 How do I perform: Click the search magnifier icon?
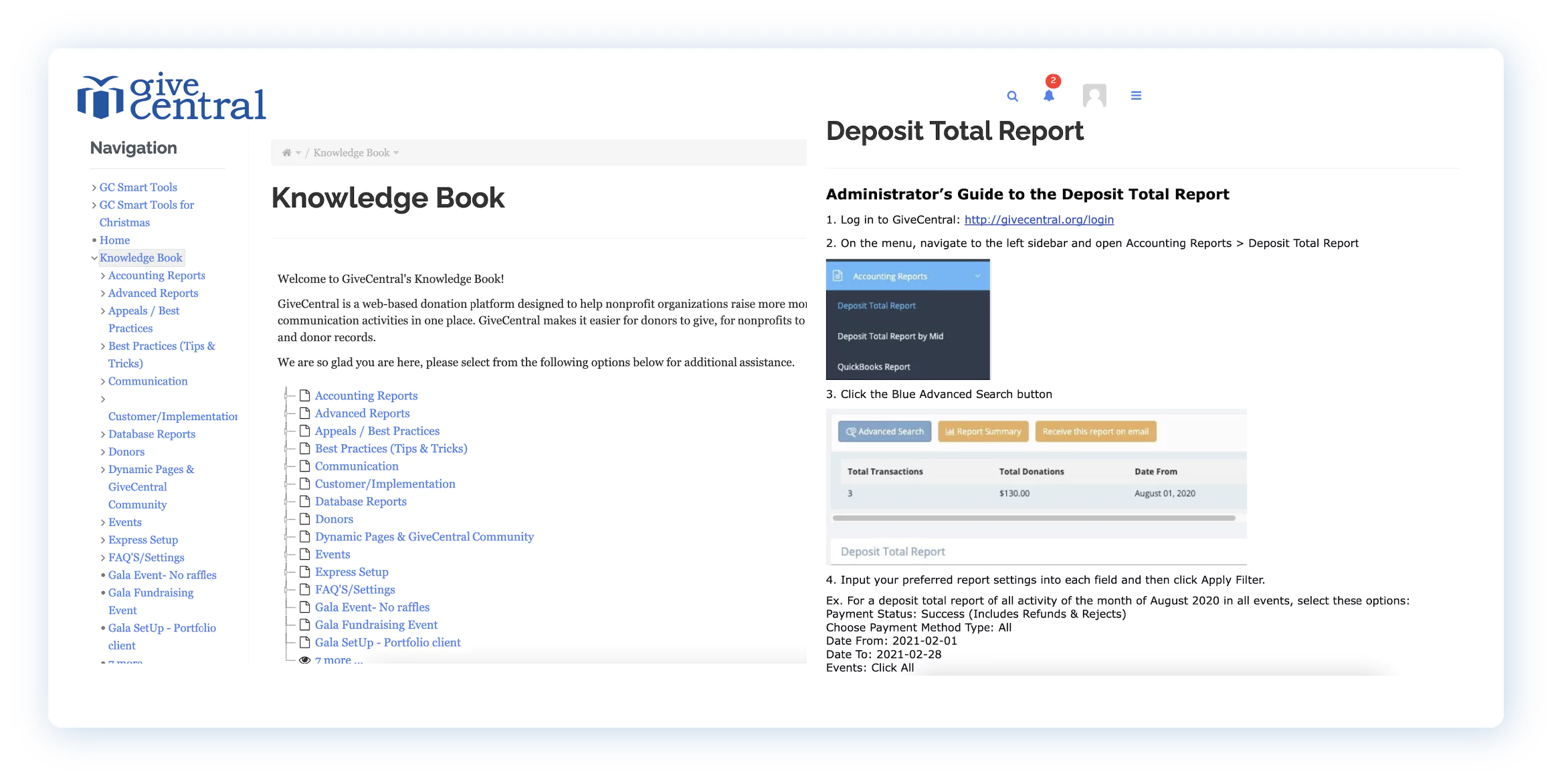coord(1012,96)
